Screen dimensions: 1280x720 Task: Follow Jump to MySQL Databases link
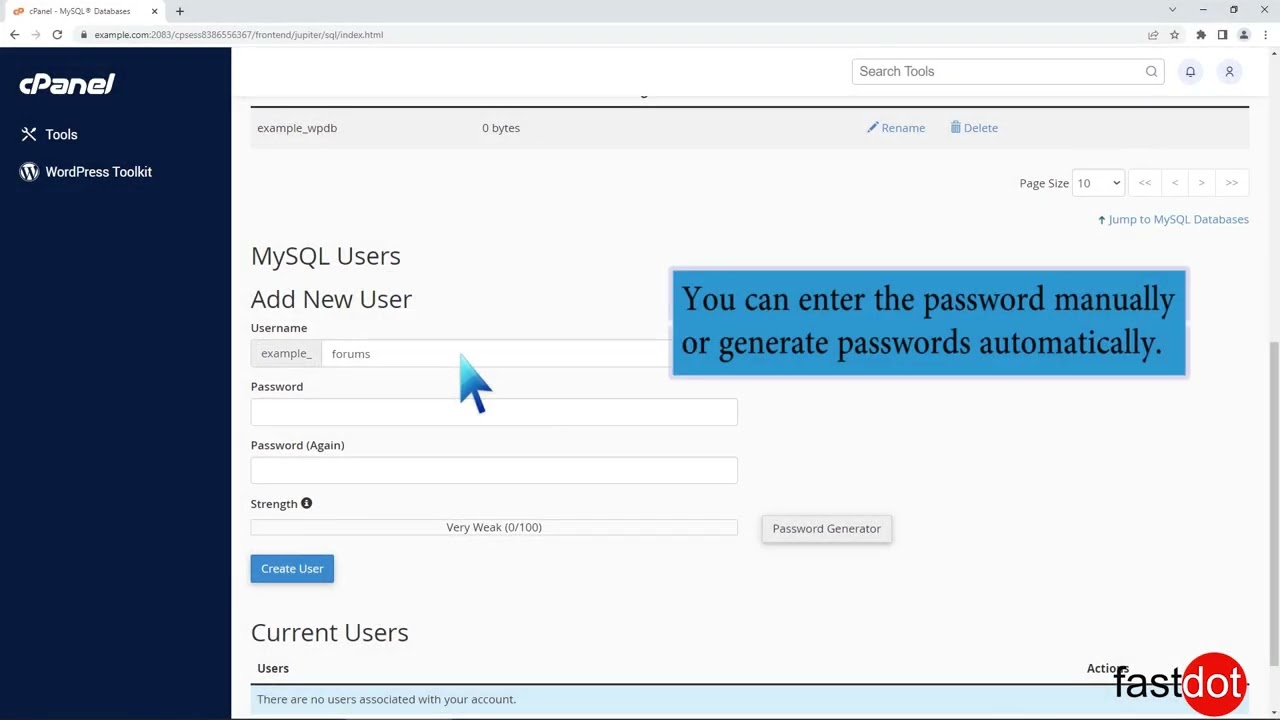pyautogui.click(x=1177, y=220)
